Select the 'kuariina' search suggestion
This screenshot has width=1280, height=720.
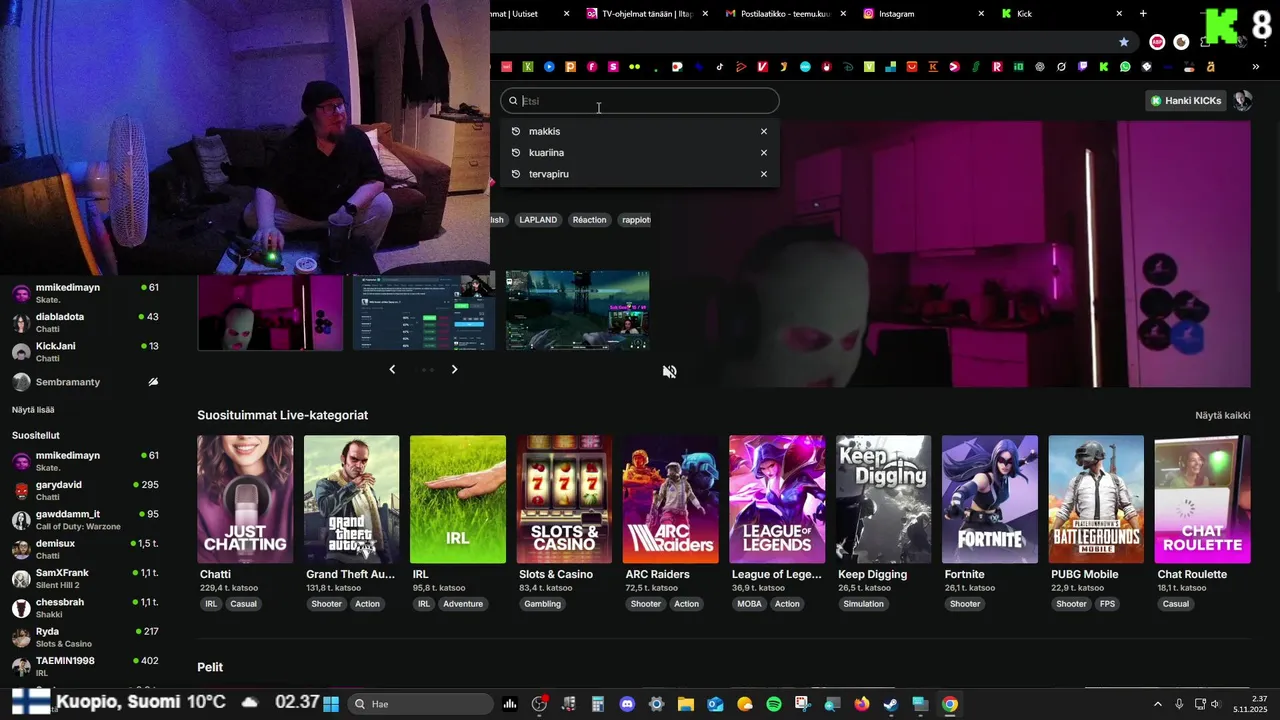tap(639, 153)
